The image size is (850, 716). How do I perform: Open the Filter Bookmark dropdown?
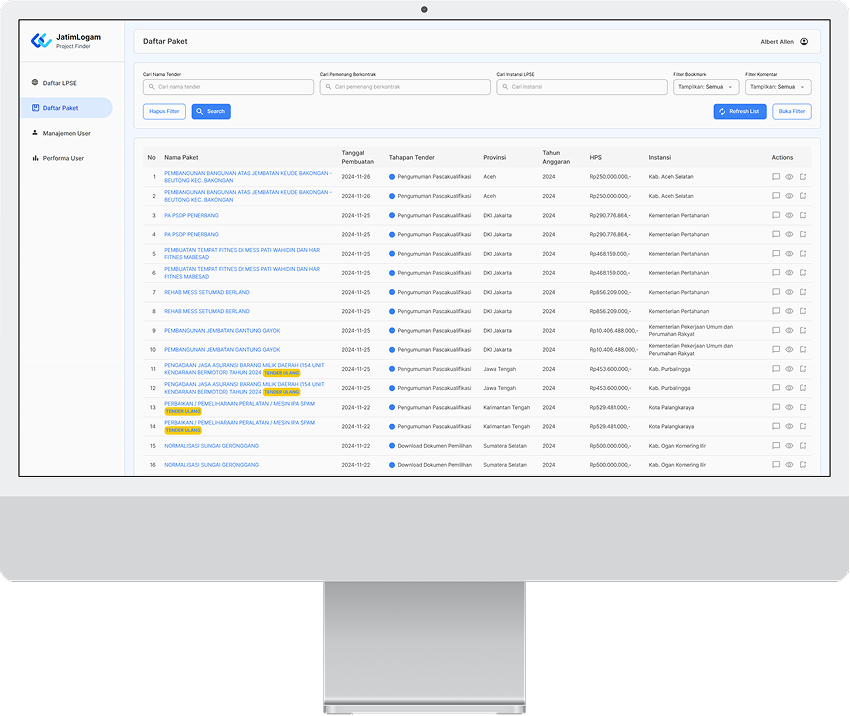706,87
